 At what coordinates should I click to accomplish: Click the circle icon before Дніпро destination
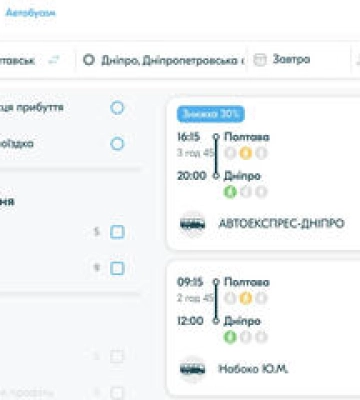click(89, 60)
